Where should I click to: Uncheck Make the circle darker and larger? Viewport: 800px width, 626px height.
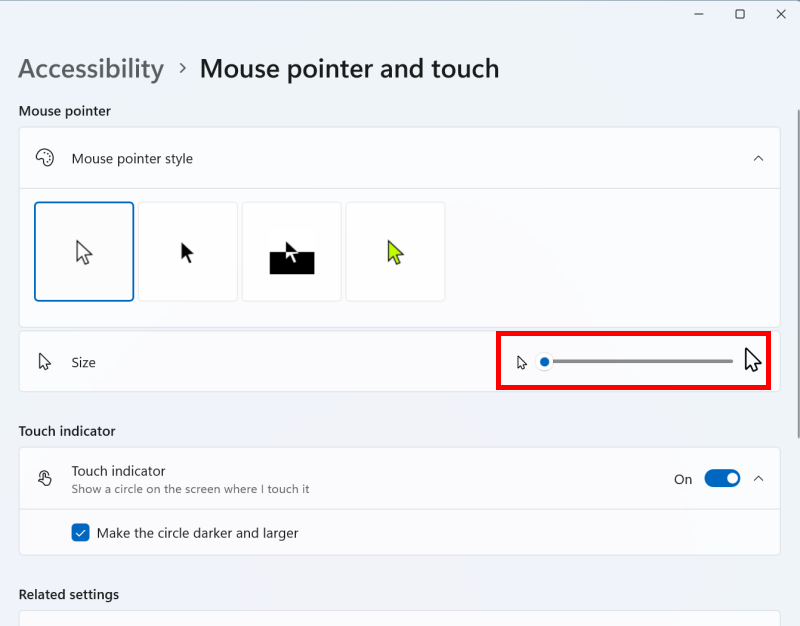81,533
